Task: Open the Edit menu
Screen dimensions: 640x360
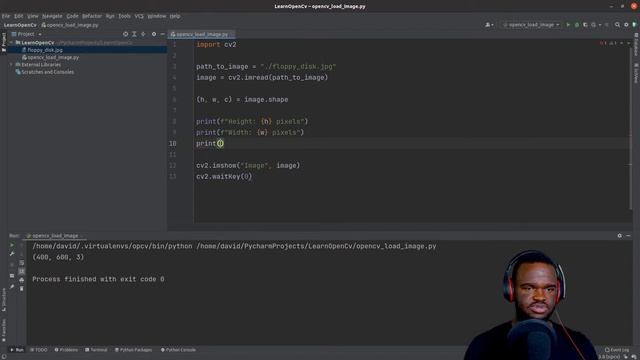Action: pos(18,16)
